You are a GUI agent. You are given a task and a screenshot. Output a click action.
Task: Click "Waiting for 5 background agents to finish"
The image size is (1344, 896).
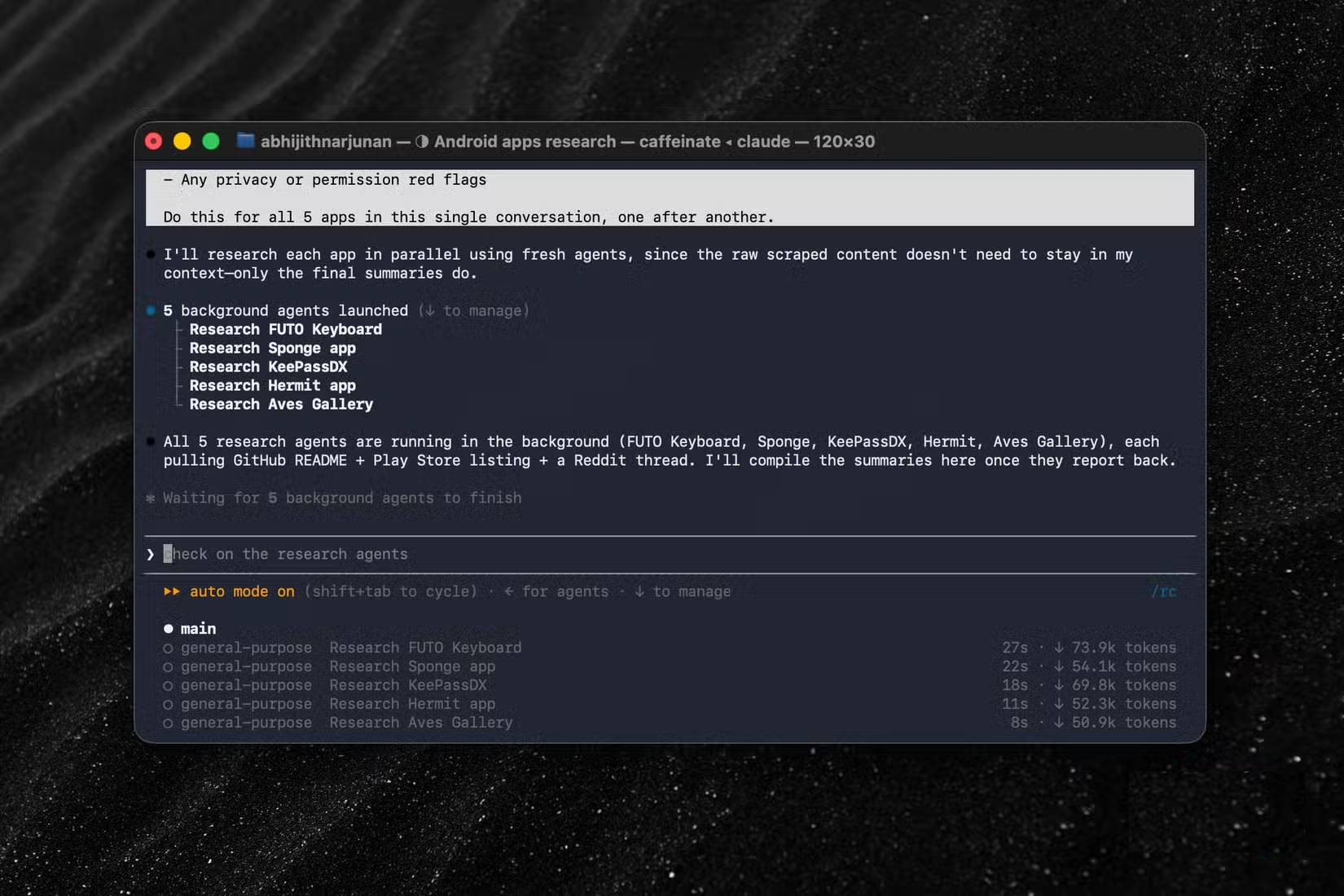pos(342,498)
